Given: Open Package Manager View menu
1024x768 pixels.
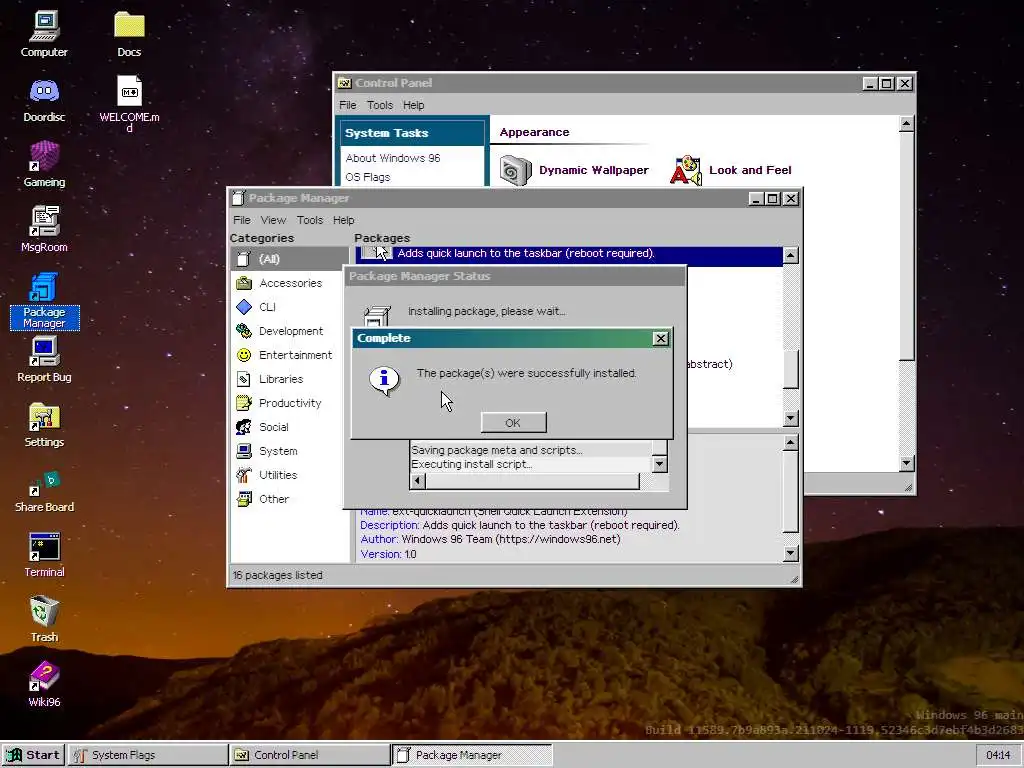Looking at the screenshot, I should [273, 220].
